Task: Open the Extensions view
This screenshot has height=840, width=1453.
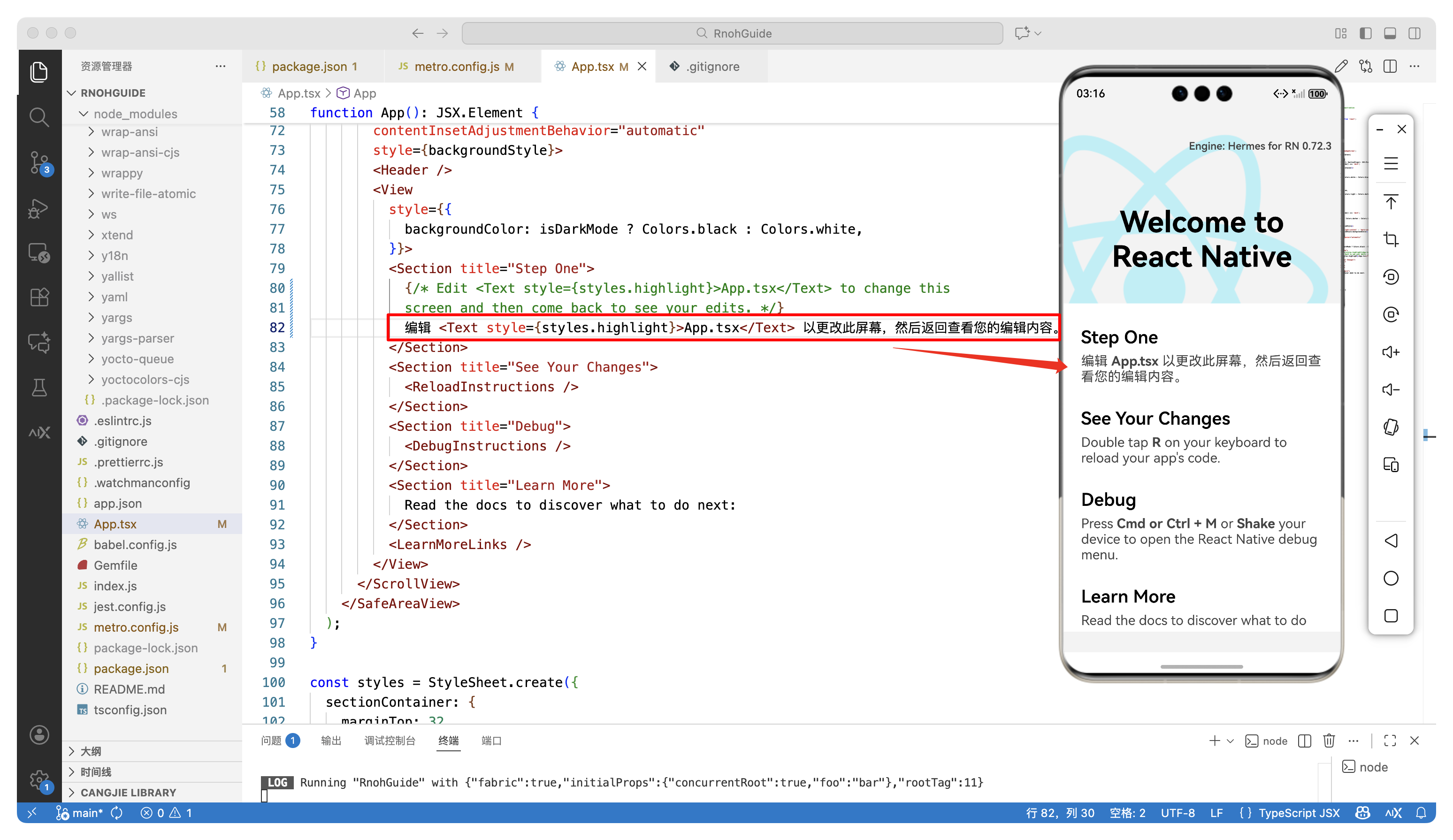Action: (38, 298)
